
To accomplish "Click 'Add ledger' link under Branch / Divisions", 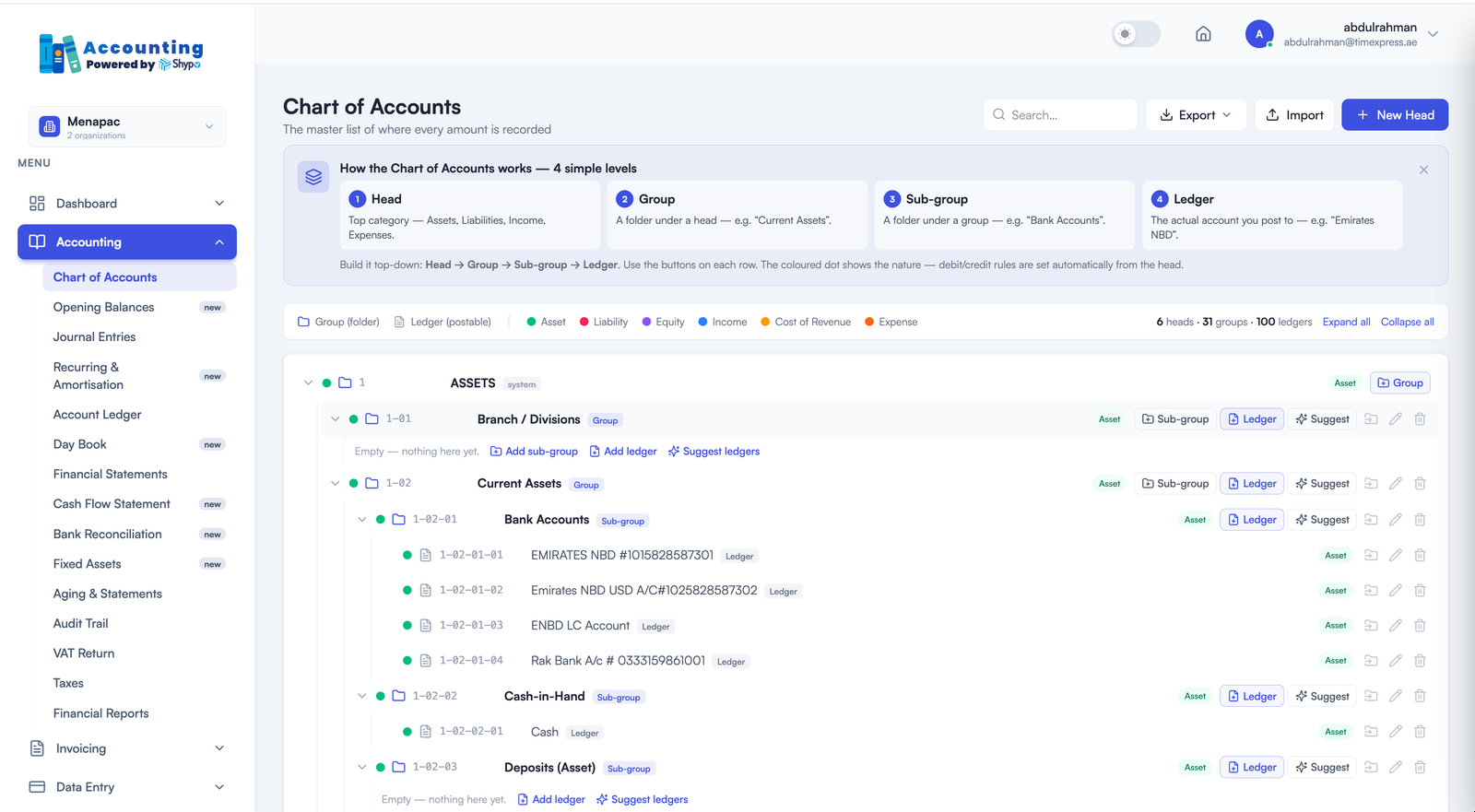I will click(623, 452).
